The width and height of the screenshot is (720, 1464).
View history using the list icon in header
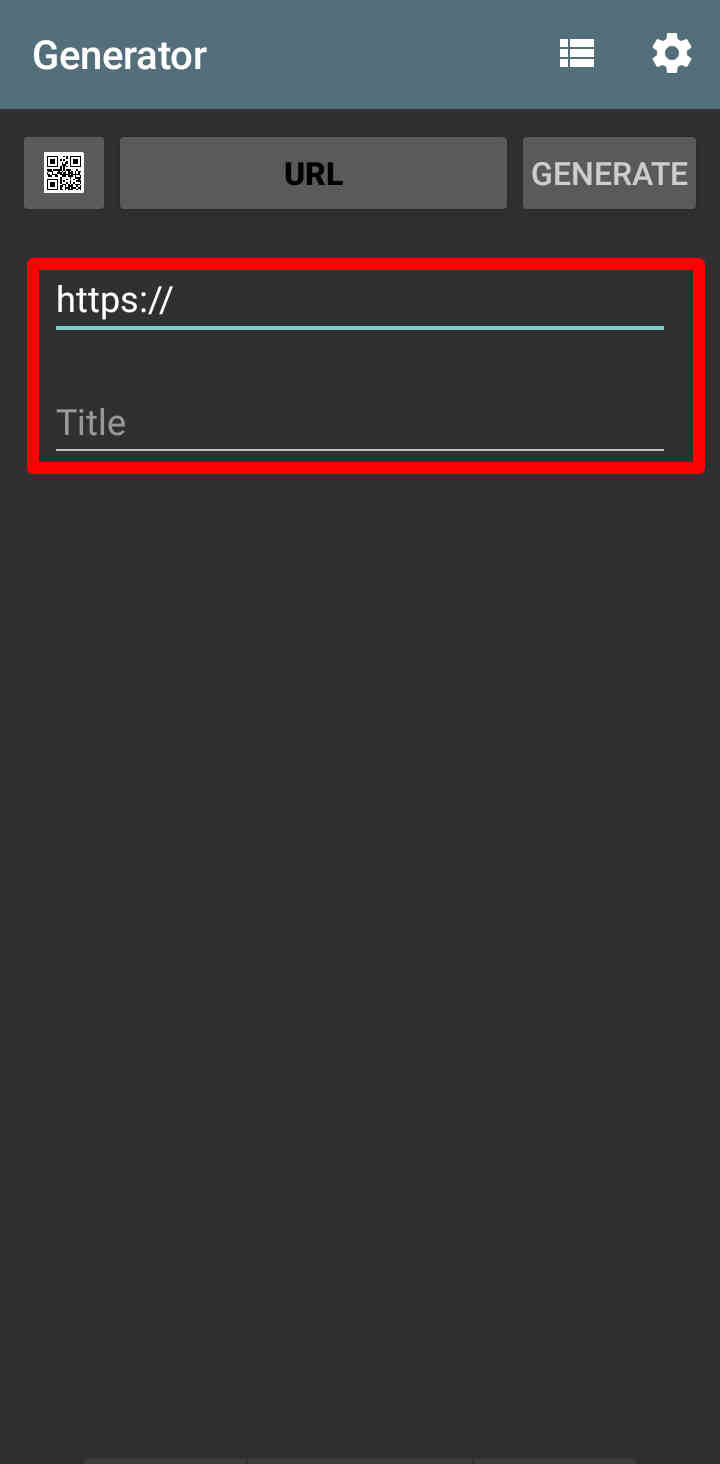pyautogui.click(x=577, y=54)
